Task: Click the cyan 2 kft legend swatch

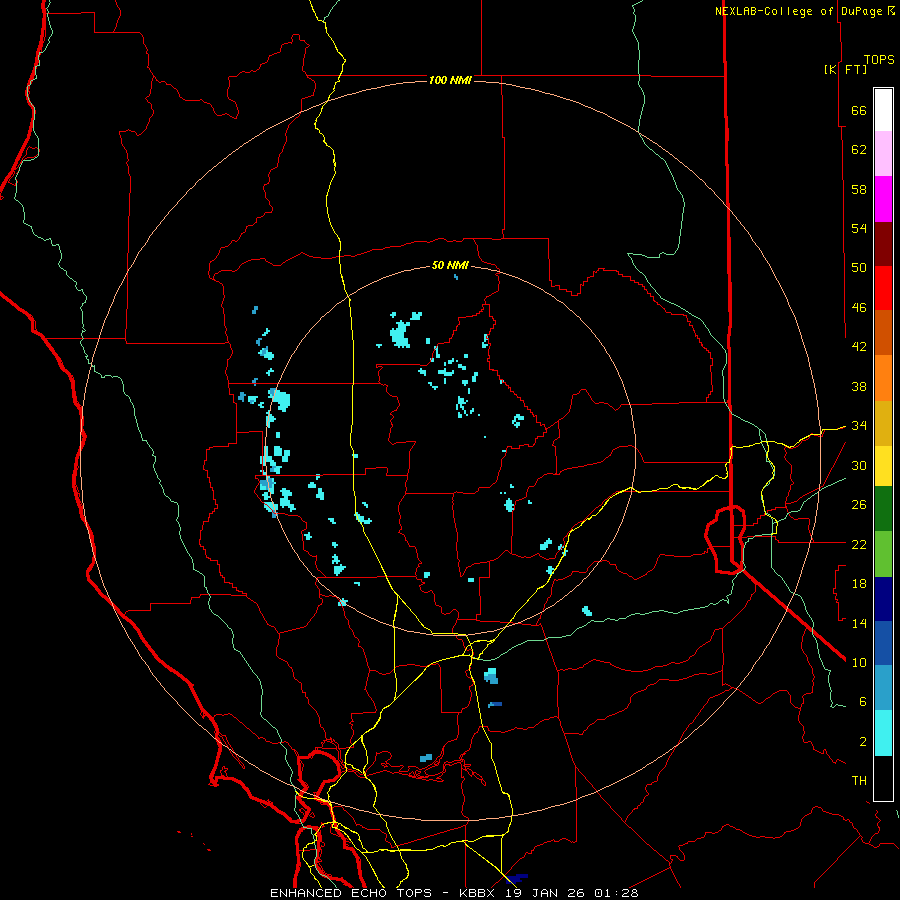Action: pyautogui.click(x=883, y=733)
